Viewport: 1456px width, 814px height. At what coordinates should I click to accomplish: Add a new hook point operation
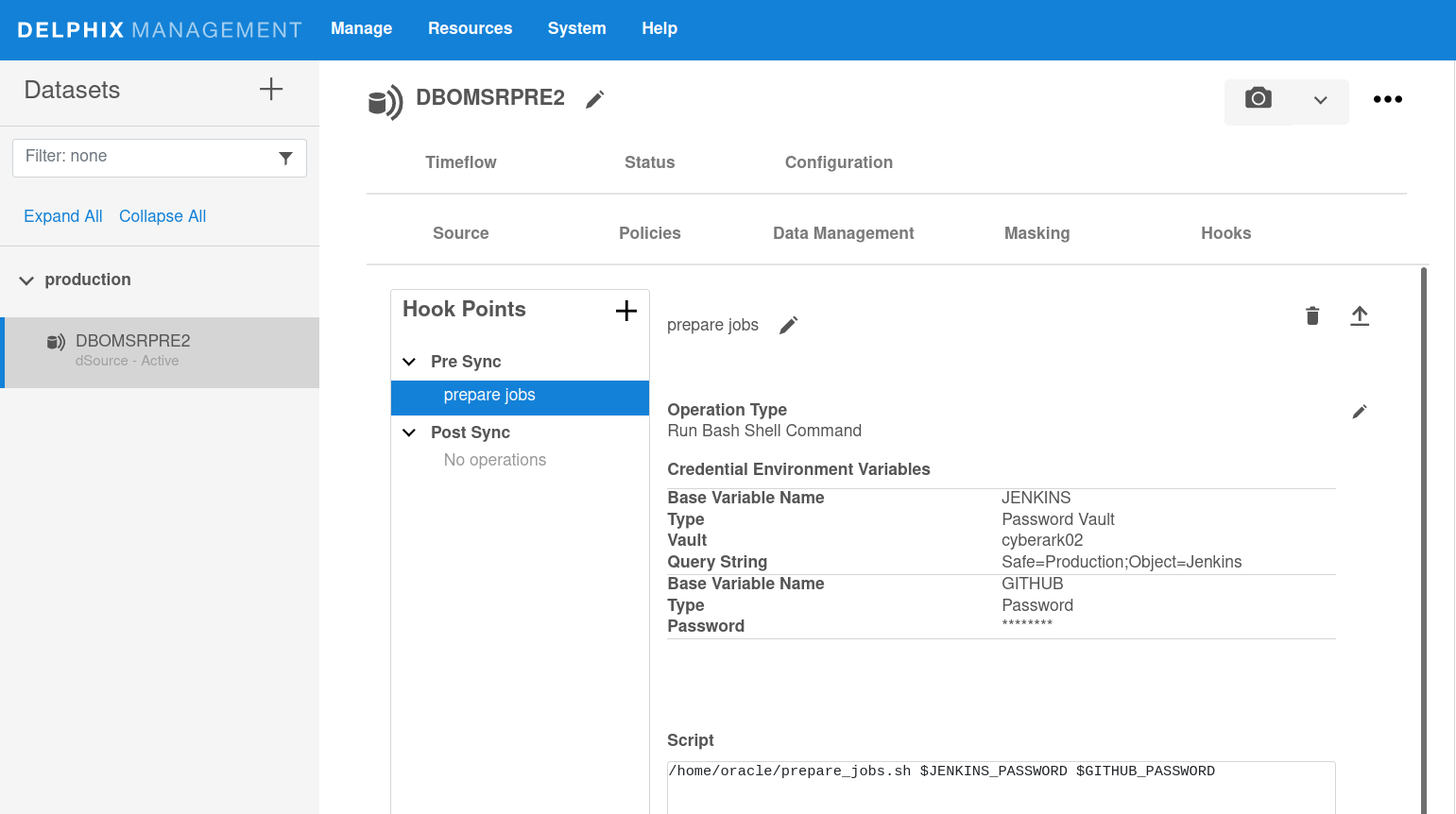point(625,311)
